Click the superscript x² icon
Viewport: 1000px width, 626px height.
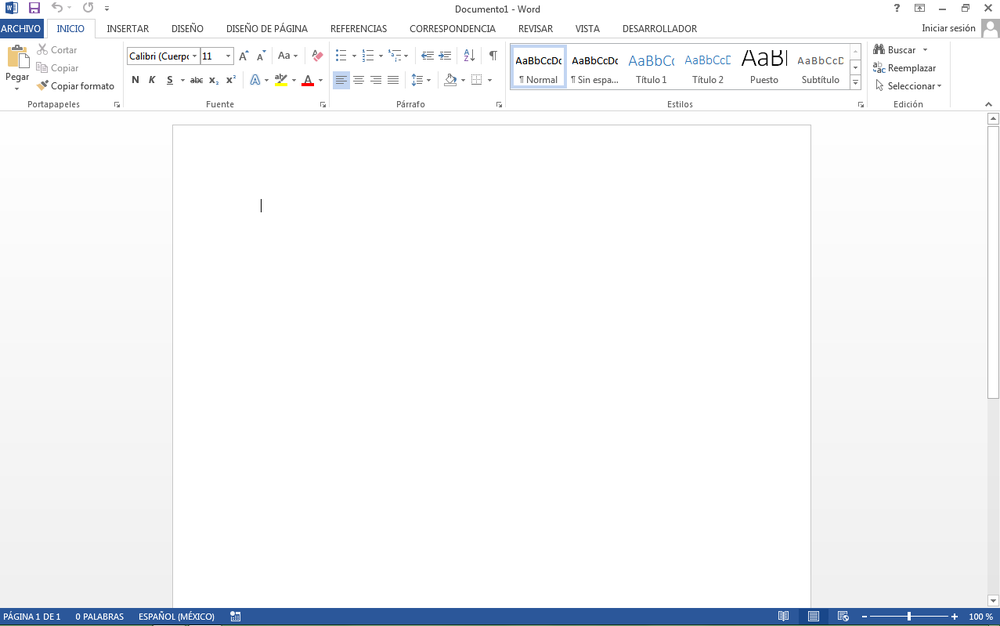[x=231, y=80]
